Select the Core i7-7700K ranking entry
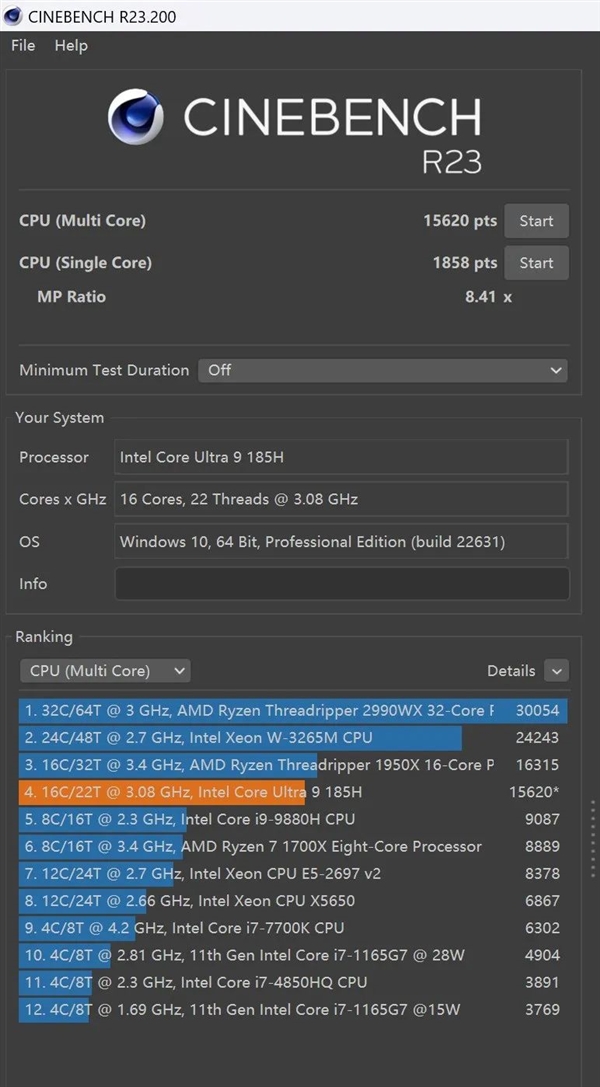Image resolution: width=600 pixels, height=1087 pixels. [185, 928]
